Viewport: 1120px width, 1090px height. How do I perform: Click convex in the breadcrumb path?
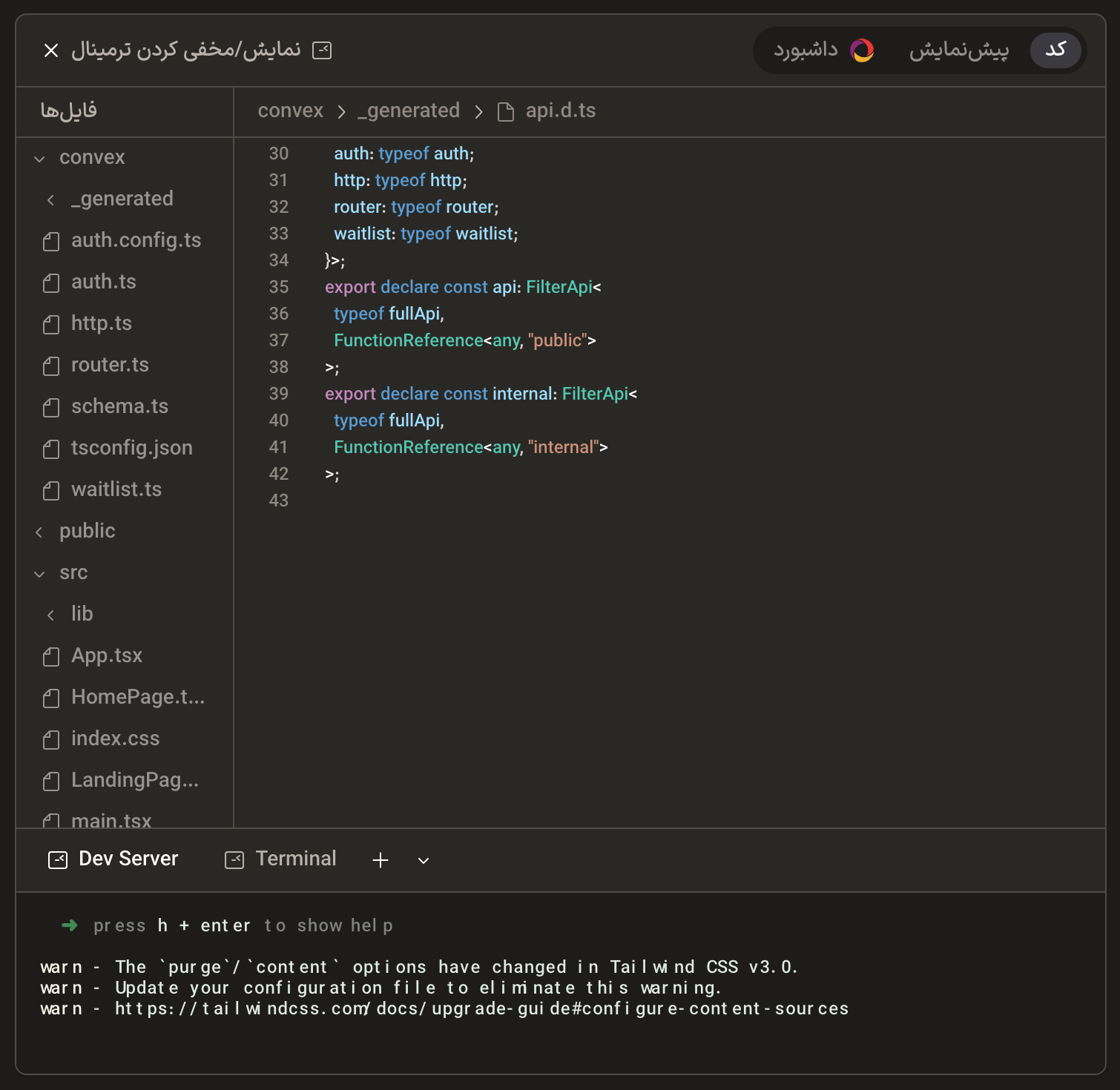[x=290, y=111]
